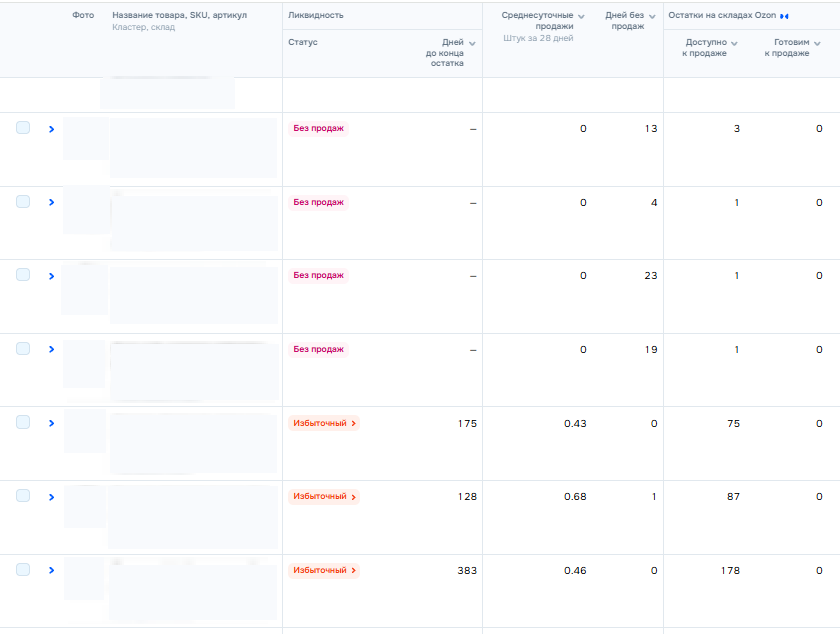Expand the row with 4 days without sales

click(x=51, y=202)
